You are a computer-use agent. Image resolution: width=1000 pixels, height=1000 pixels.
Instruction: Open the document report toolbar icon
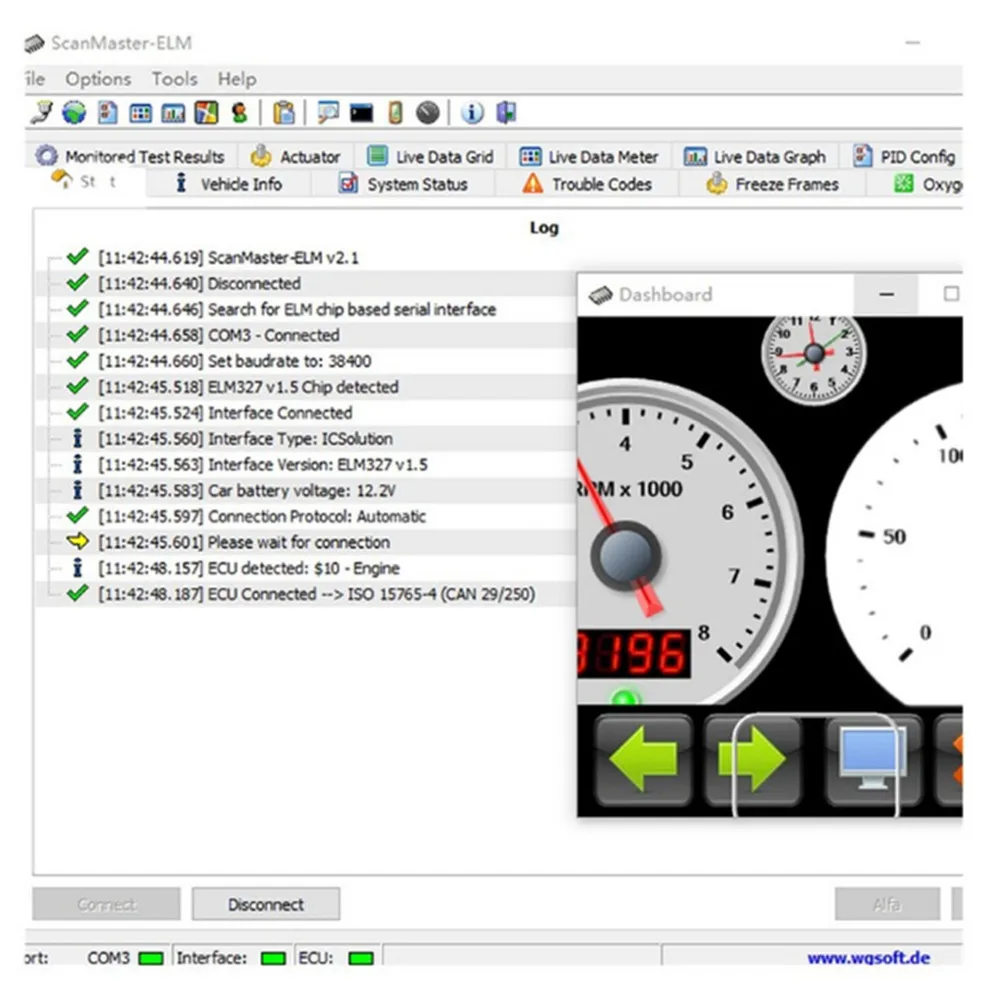point(107,113)
